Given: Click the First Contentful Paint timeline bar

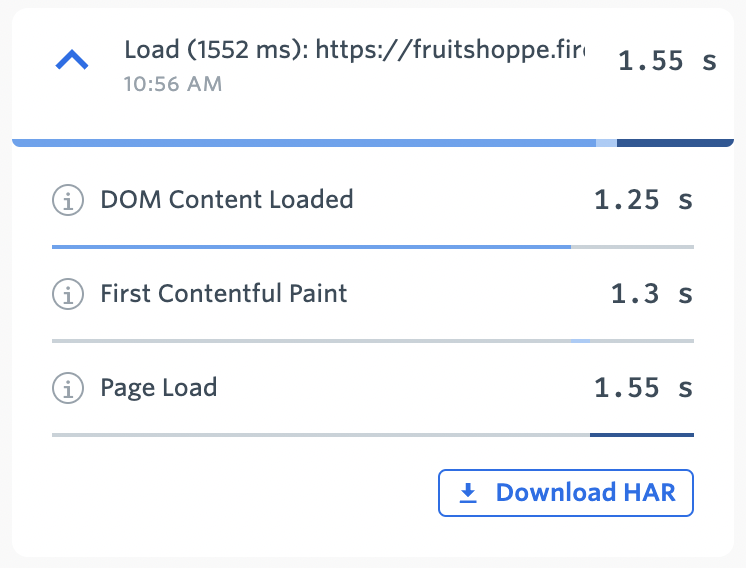Looking at the screenshot, I should coord(373,341).
